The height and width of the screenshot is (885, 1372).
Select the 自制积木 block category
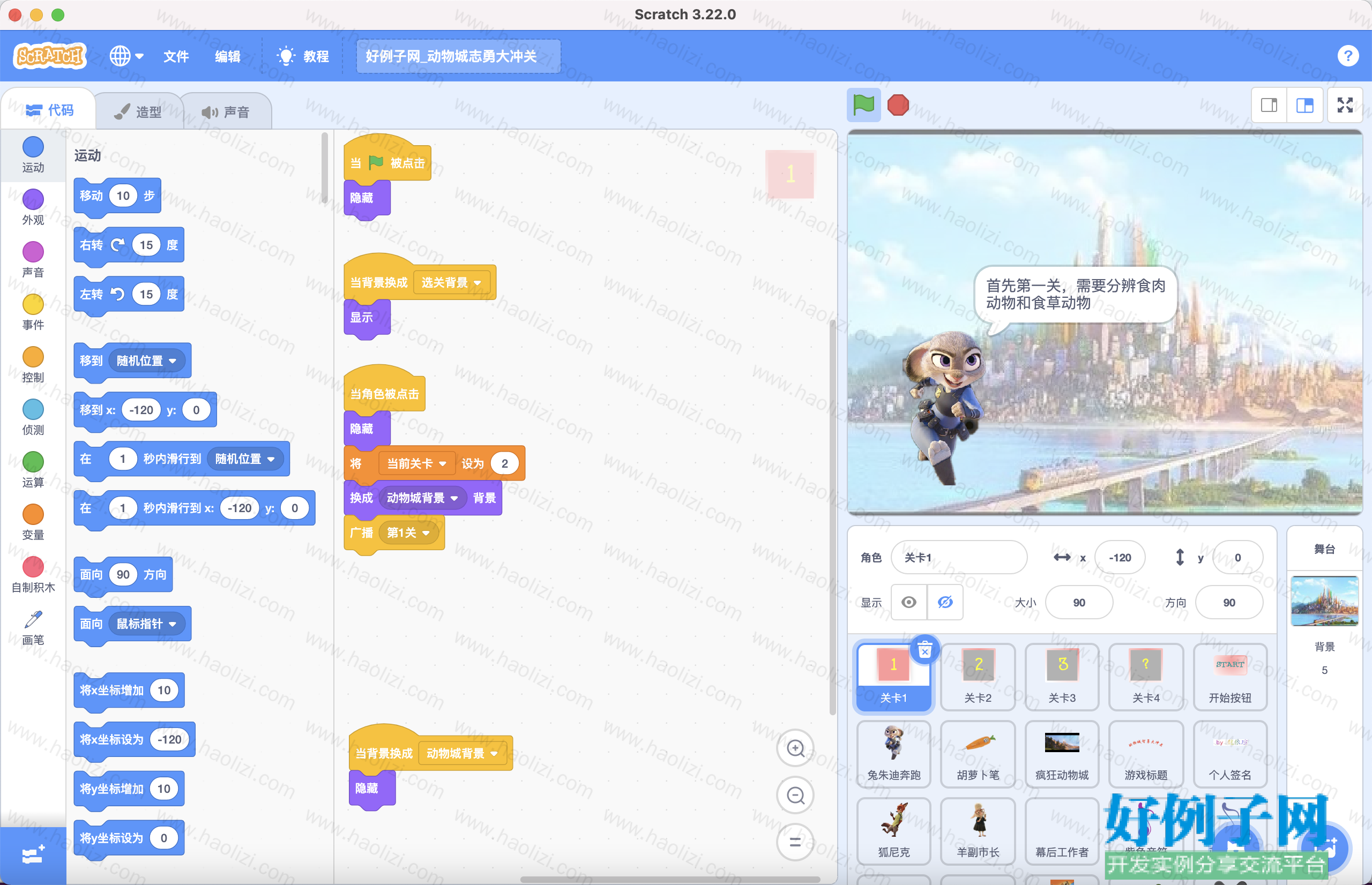[x=33, y=575]
